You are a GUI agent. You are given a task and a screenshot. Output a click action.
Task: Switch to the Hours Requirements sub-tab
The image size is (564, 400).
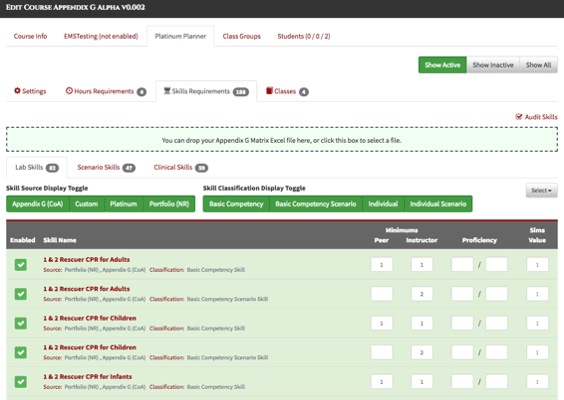click(x=106, y=91)
